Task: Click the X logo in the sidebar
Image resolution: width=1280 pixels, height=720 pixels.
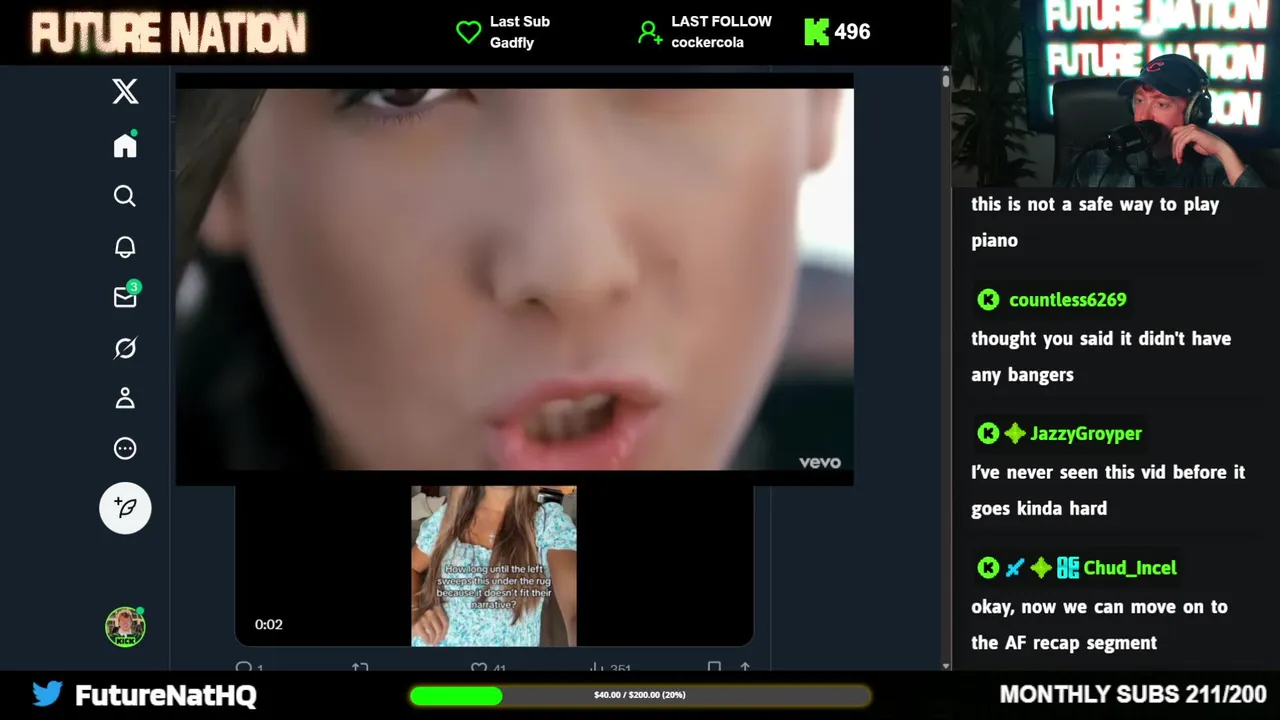Action: pos(125,92)
